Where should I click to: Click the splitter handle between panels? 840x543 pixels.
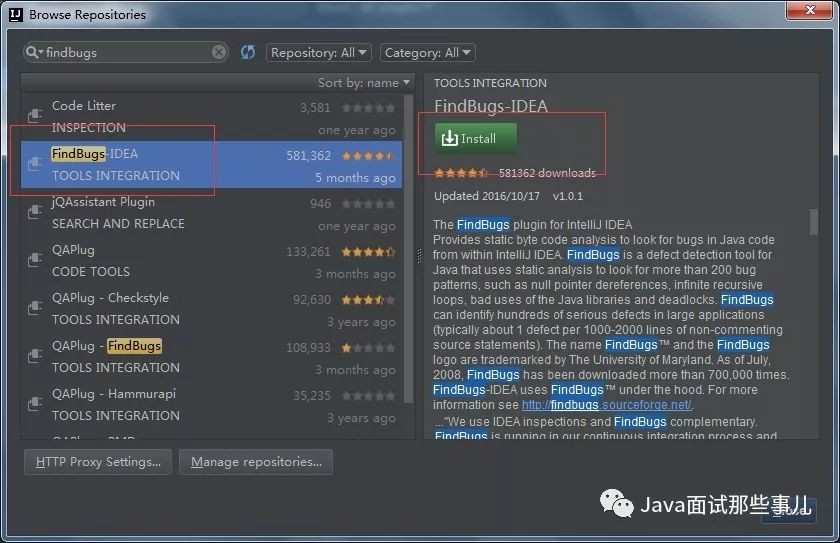[419, 257]
